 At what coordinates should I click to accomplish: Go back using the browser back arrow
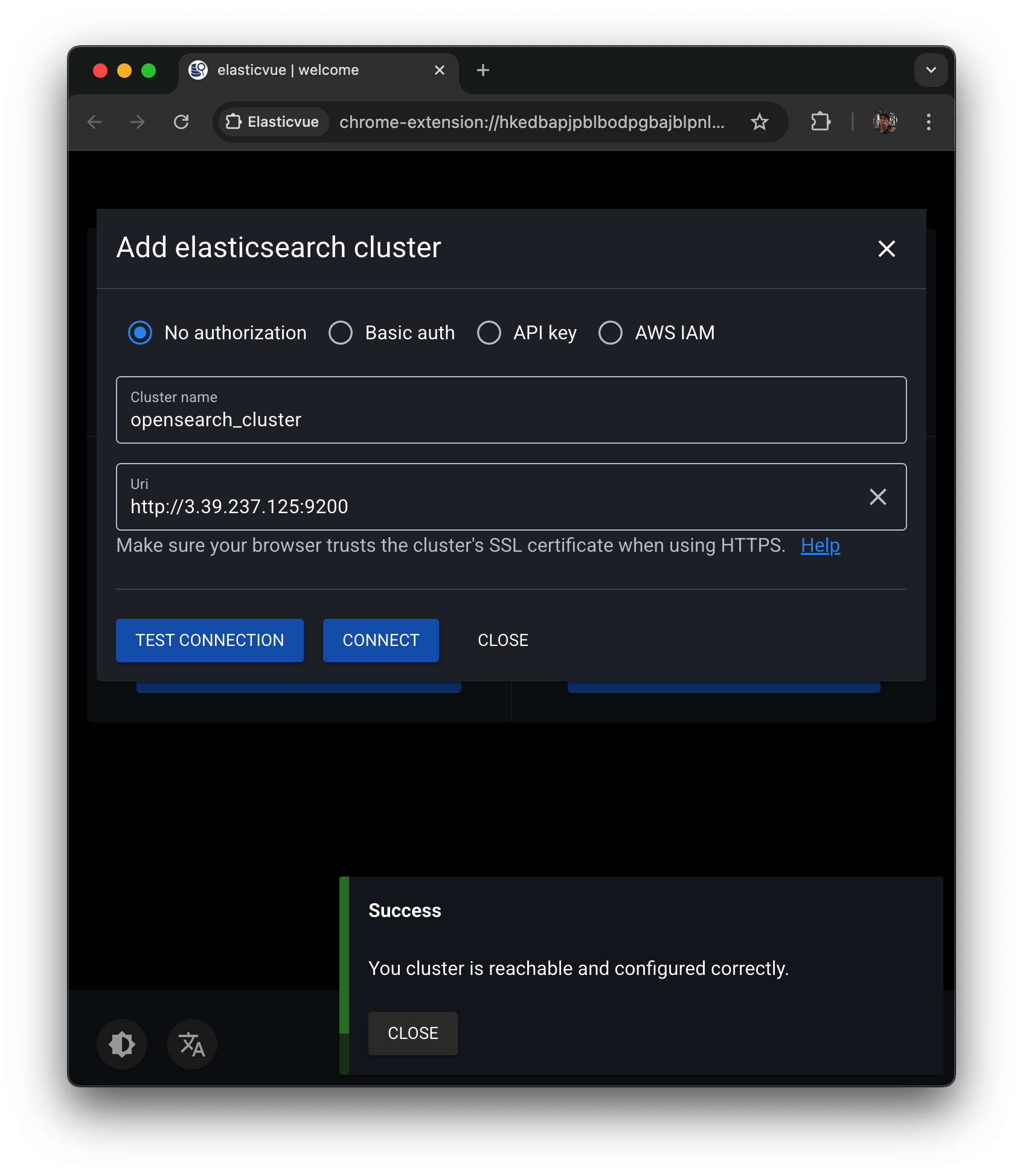pos(95,122)
